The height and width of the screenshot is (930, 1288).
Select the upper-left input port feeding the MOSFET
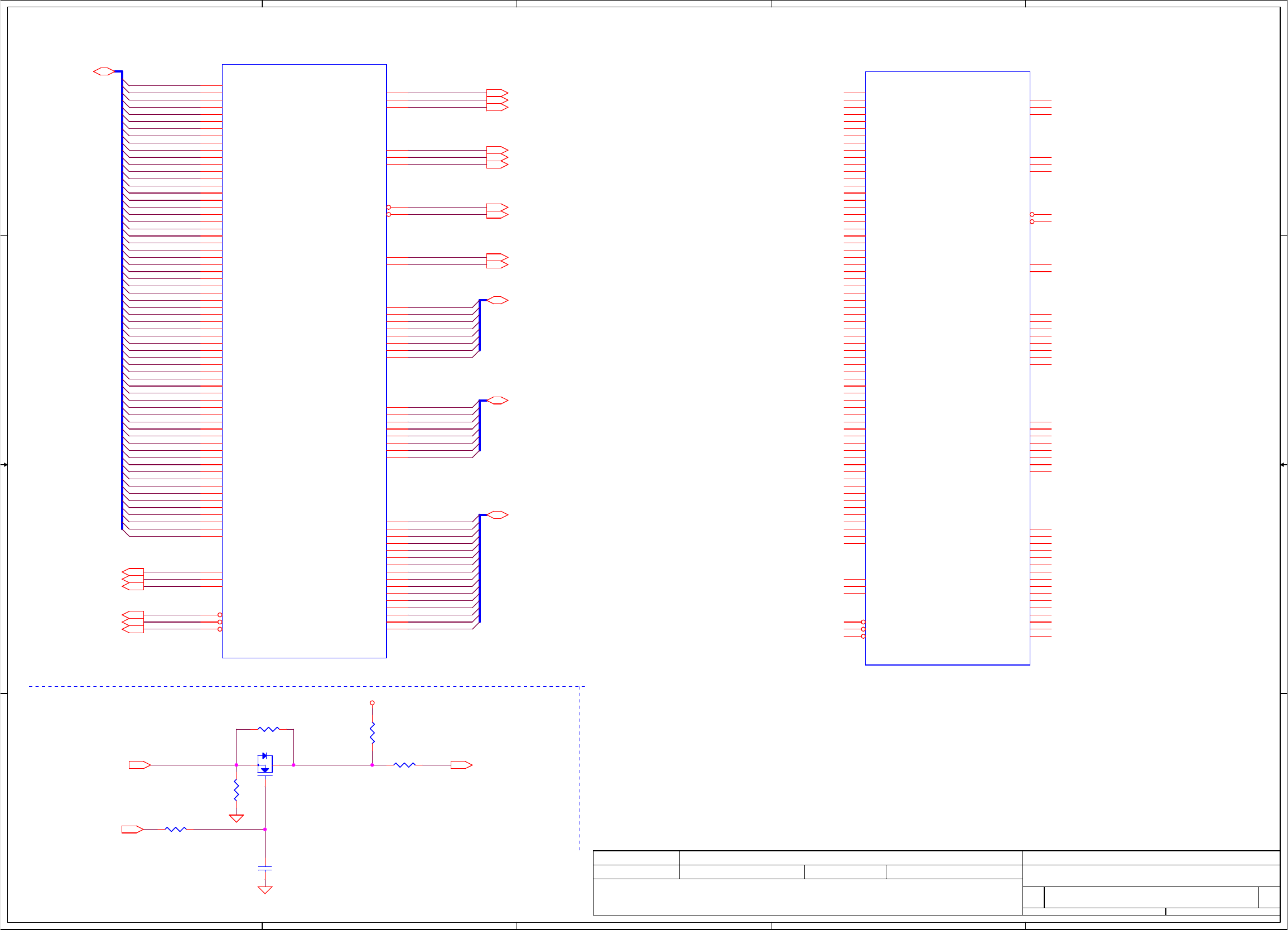139,765
